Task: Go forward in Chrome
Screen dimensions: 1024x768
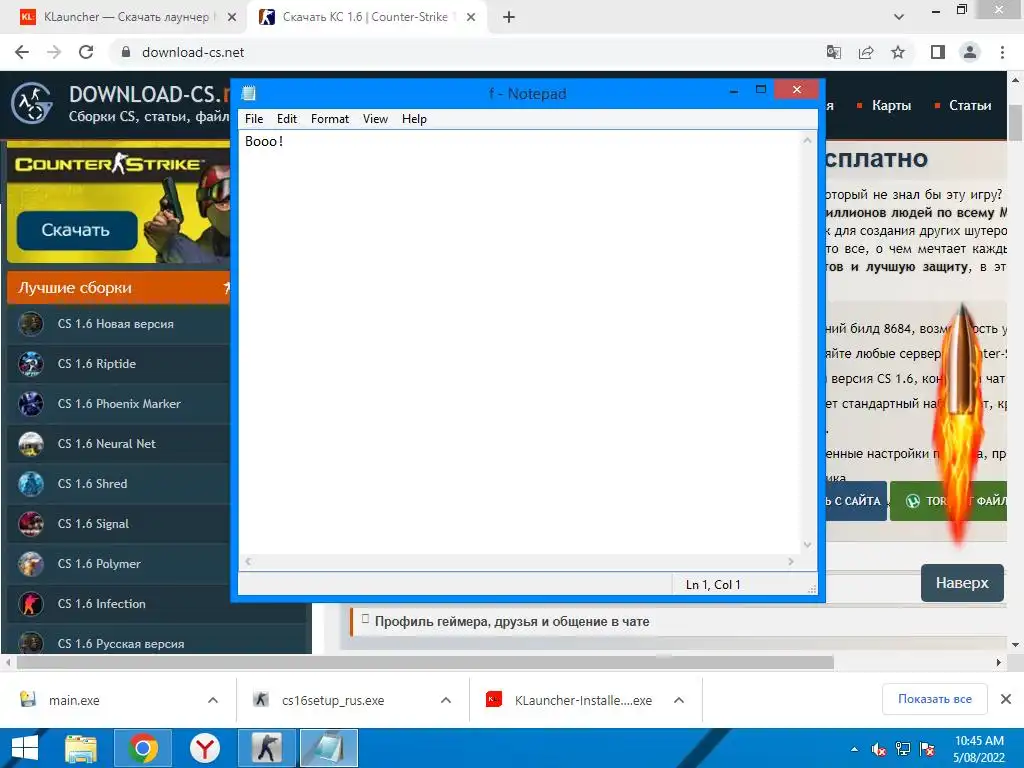Action: tap(54, 52)
